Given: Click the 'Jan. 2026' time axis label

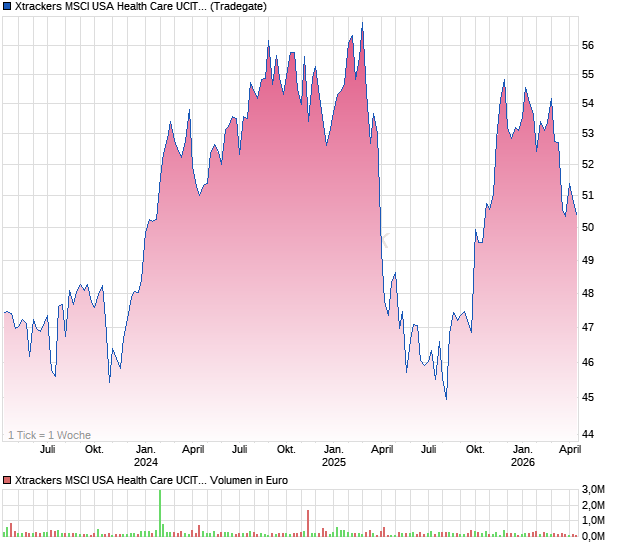Looking at the screenshot, I should 523,456.
